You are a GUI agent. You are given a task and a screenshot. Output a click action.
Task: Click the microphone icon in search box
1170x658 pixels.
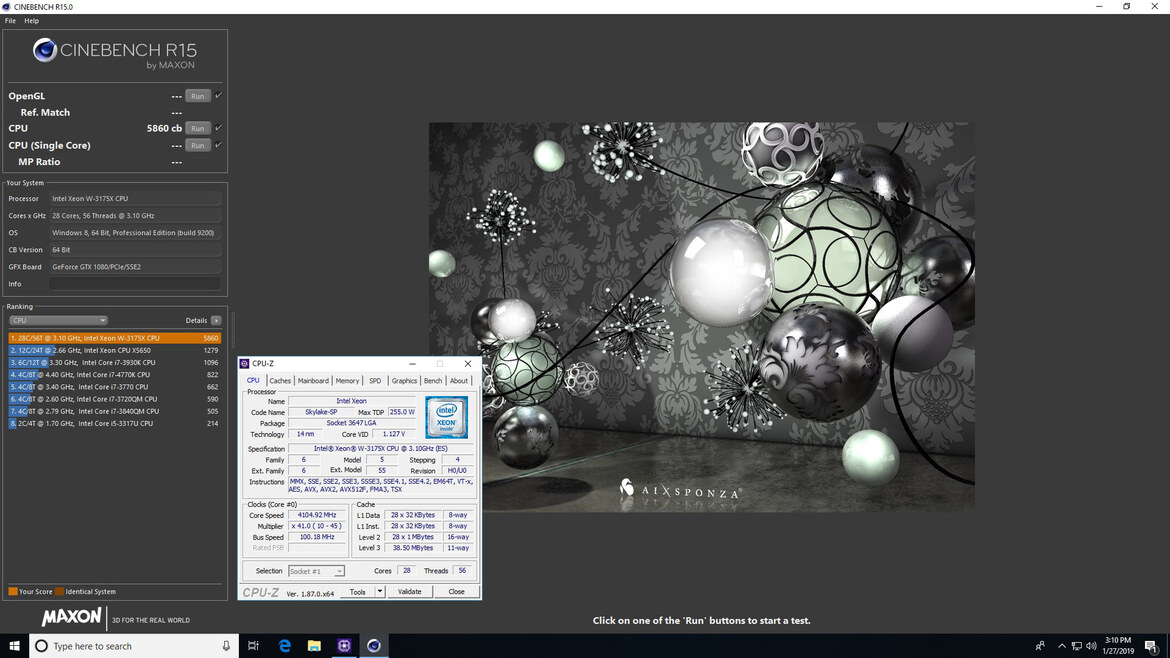pos(226,646)
